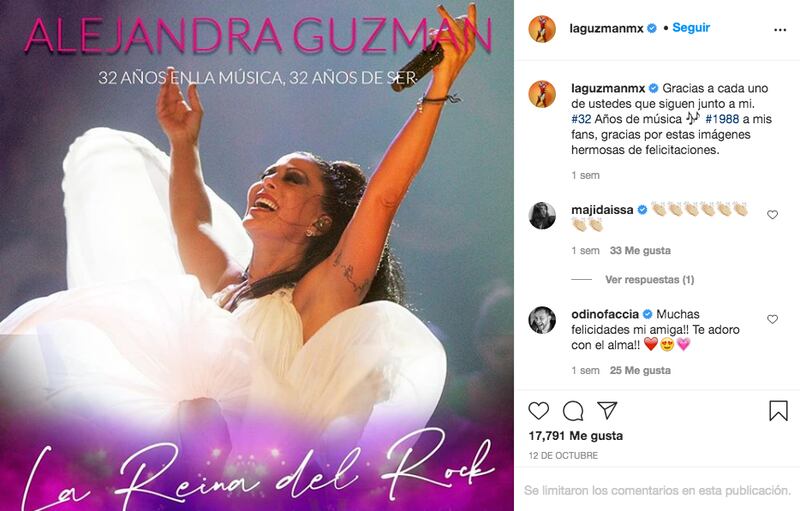Save the post with the bookmark icon

tap(778, 411)
